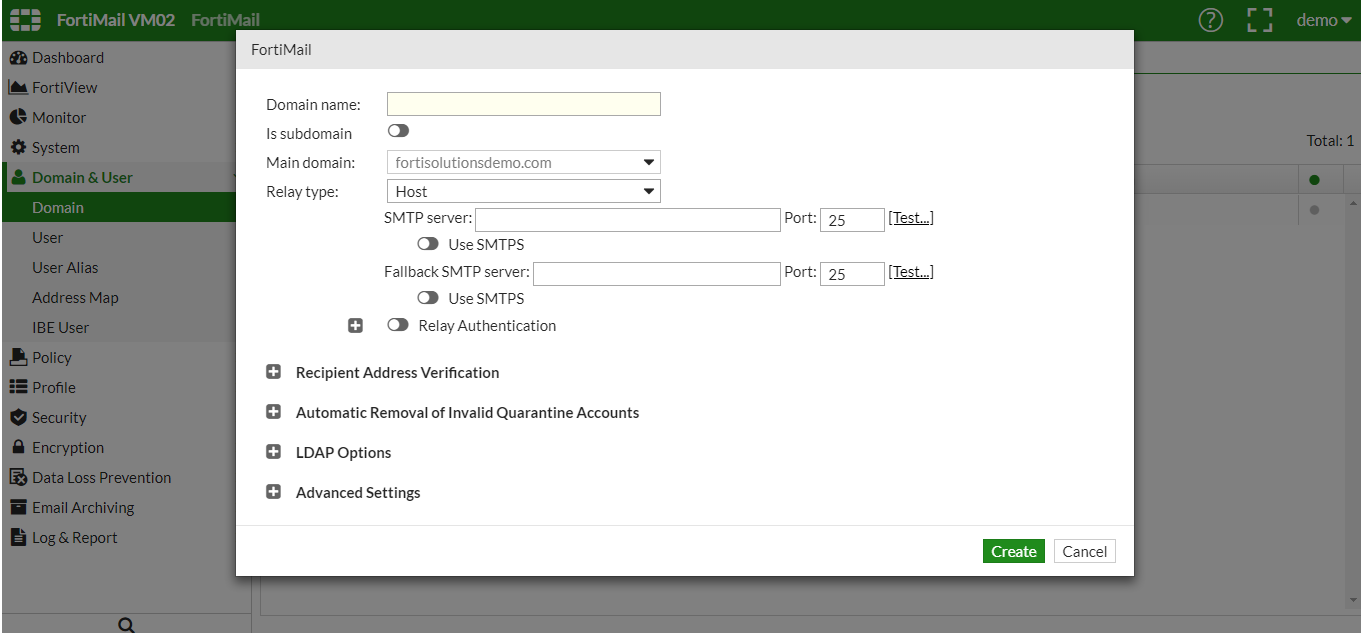Click the search magnifier at sidebar bottom
This screenshot has width=1361, height=633.
(x=125, y=624)
